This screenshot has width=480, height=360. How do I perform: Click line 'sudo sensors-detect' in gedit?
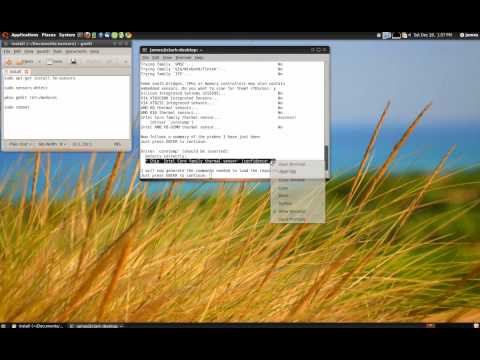[26, 88]
